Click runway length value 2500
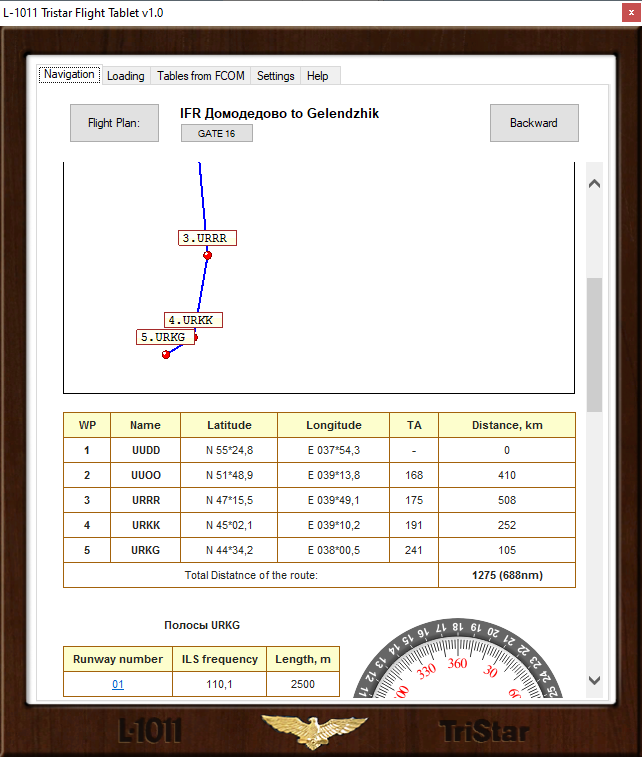 pos(303,684)
